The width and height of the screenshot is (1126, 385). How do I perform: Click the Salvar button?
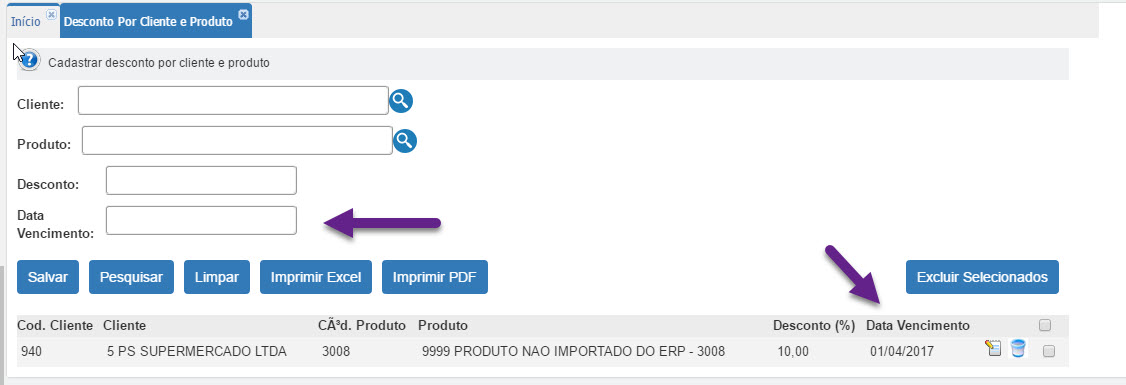tap(48, 277)
